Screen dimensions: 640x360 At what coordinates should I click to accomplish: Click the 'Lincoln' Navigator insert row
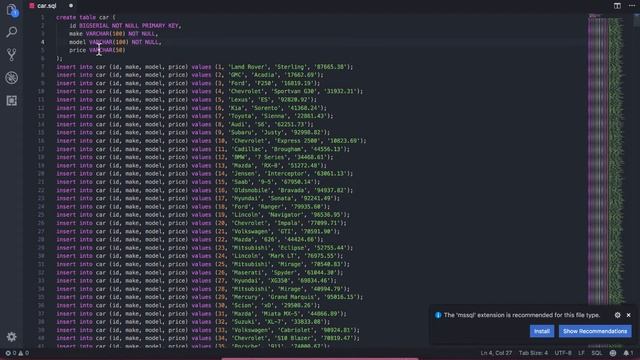click(203, 215)
